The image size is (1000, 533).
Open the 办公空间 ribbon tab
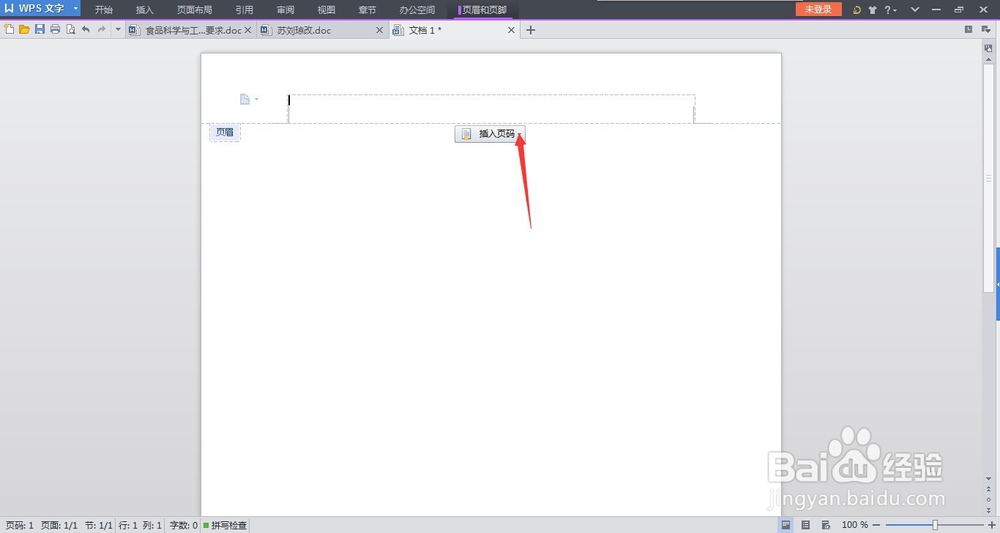pos(417,10)
